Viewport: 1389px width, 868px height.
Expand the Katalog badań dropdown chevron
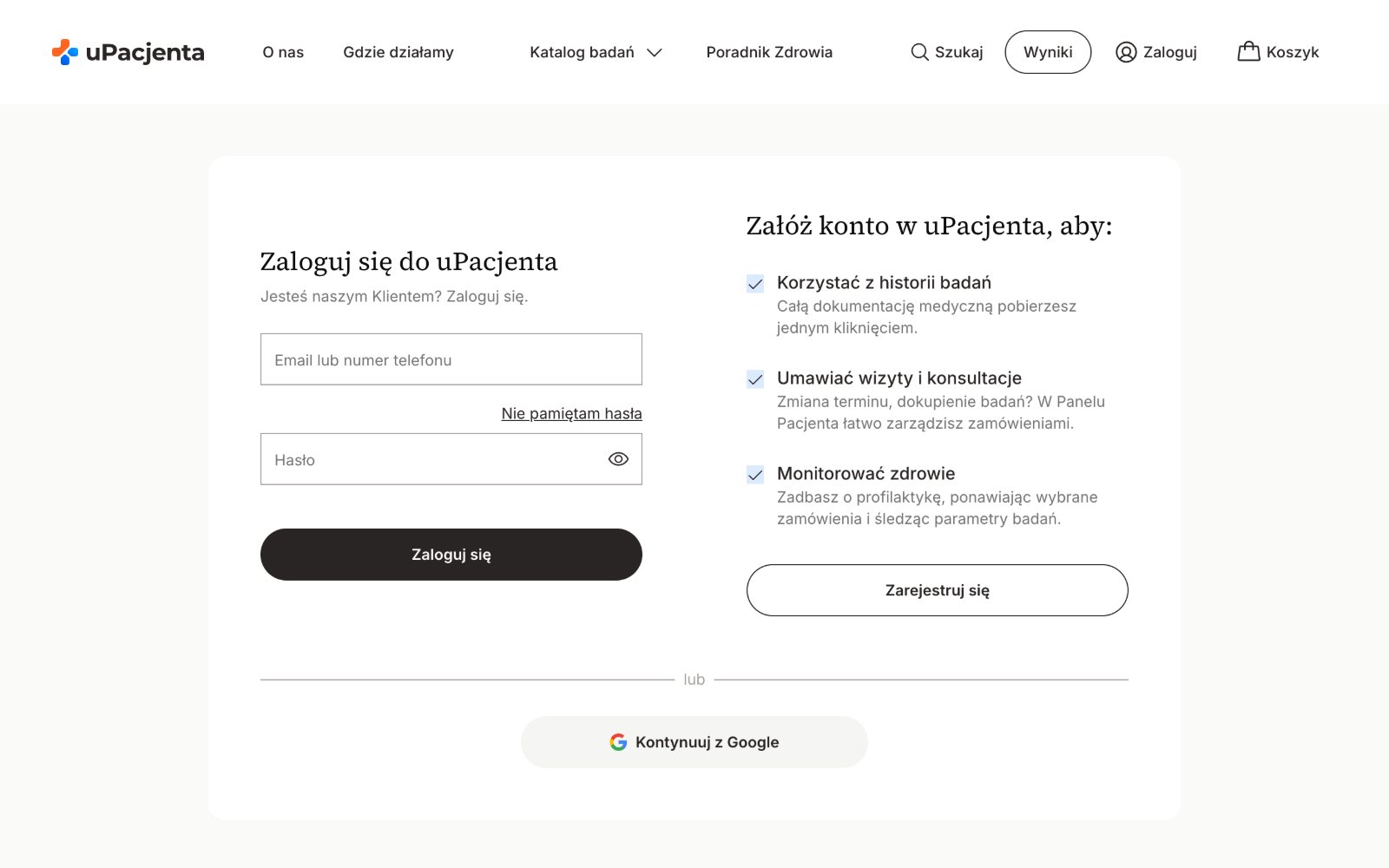[x=655, y=53]
